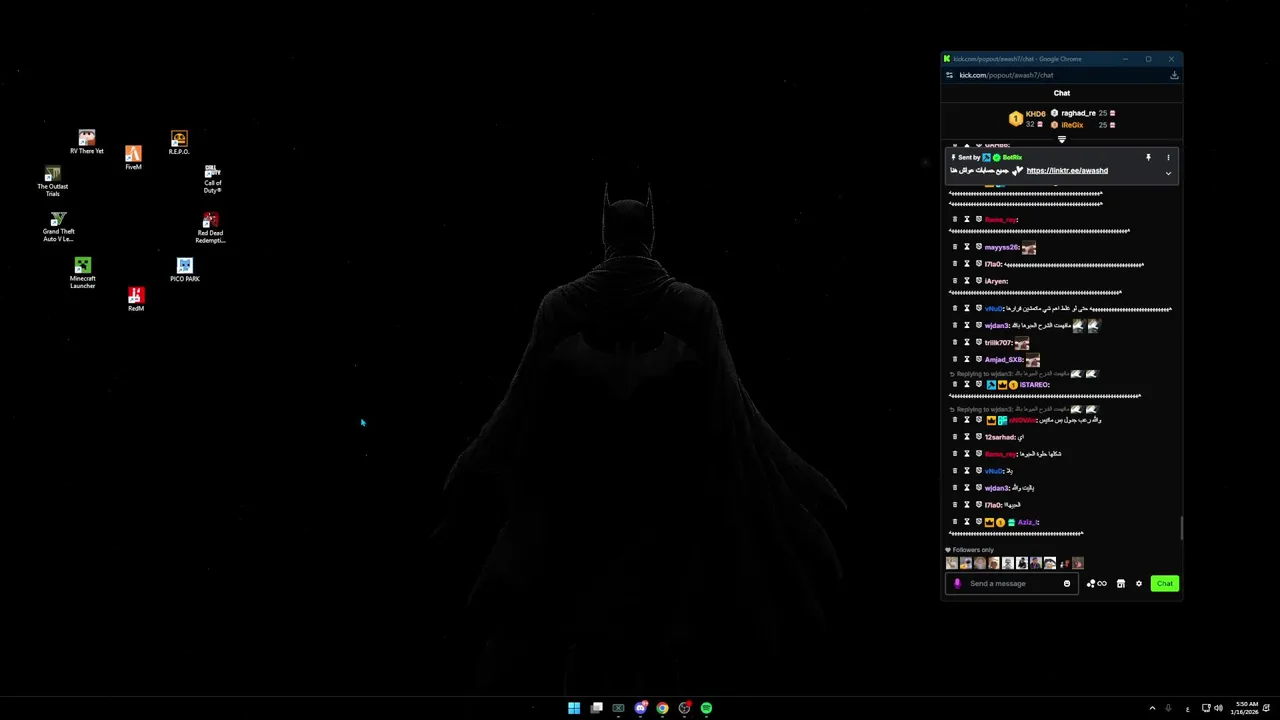Switch to Google Chrome in taskbar
The width and height of the screenshot is (1280, 720).
coord(662,708)
